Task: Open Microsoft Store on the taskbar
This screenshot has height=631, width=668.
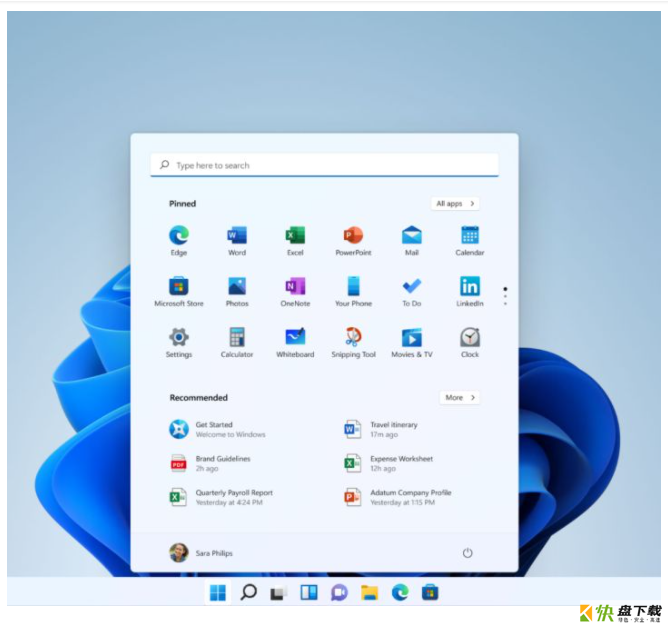Action: [430, 592]
